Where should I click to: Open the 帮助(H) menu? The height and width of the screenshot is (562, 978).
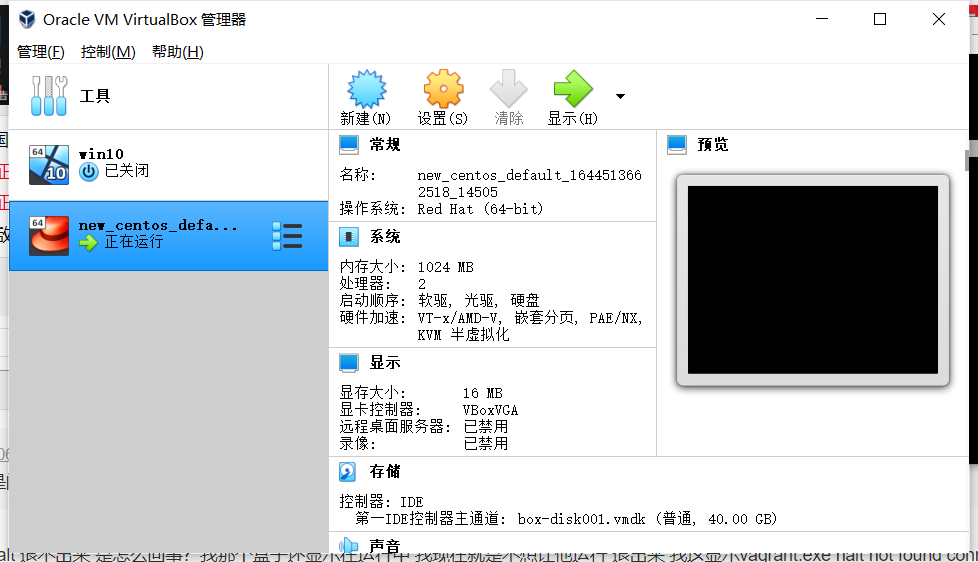178,52
